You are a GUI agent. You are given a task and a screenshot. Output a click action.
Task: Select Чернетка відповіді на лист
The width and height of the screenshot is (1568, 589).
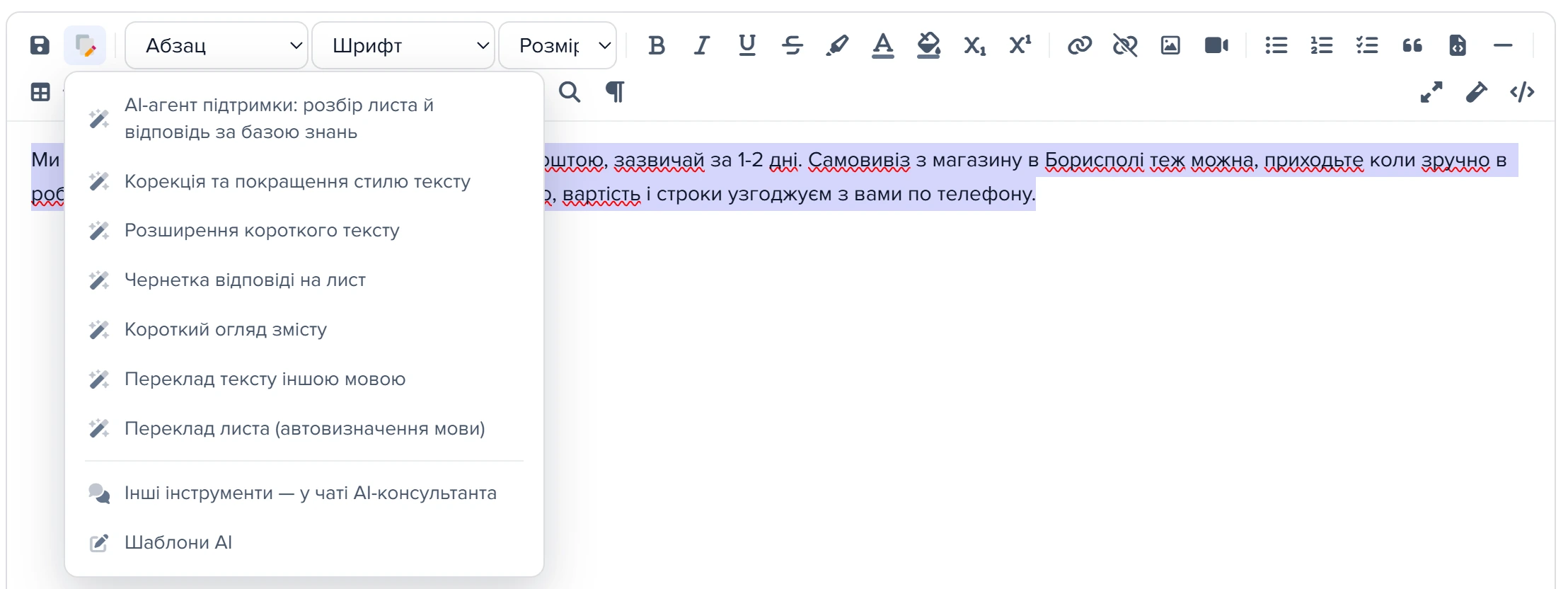304,280
